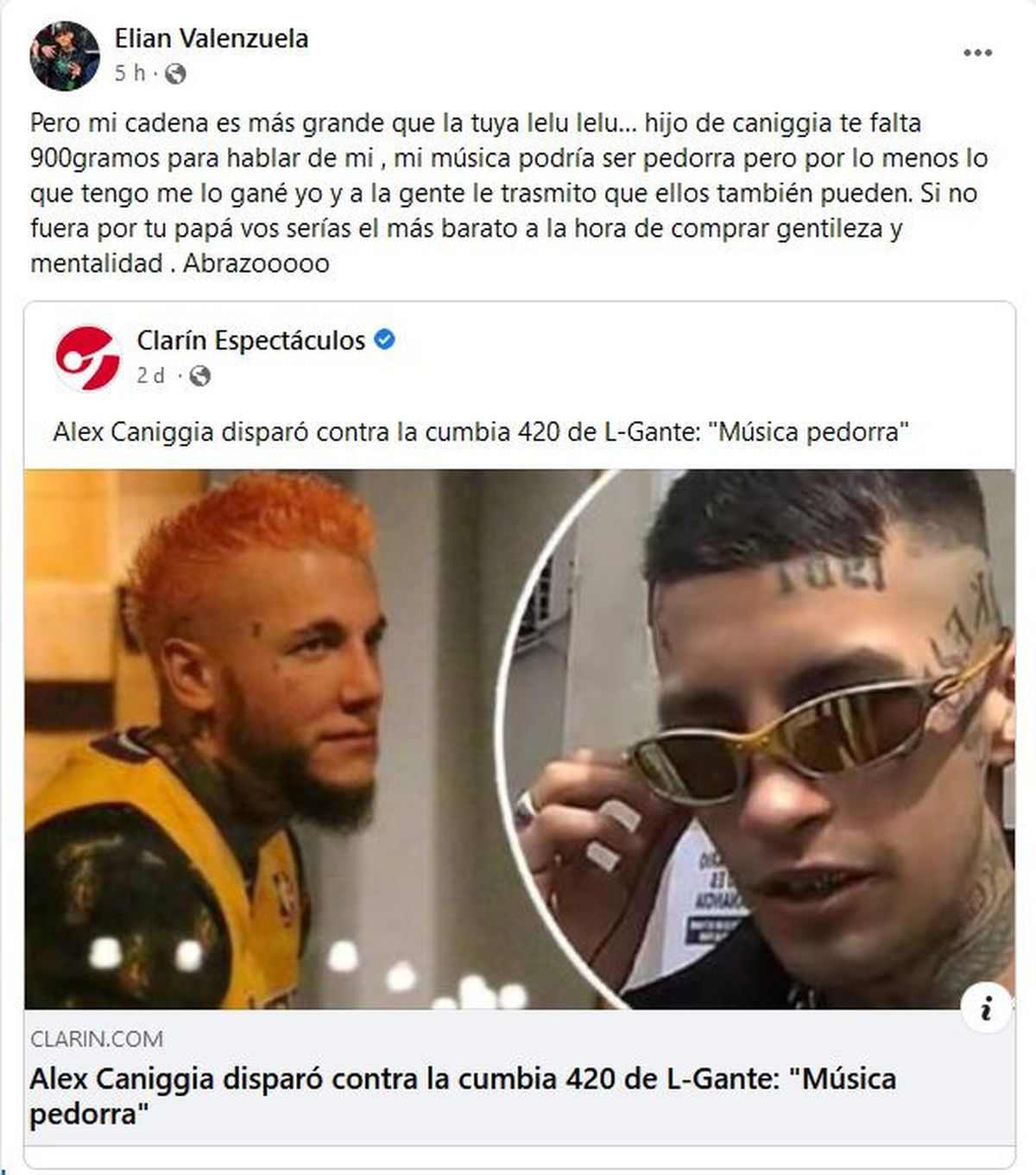The height and width of the screenshot is (1175, 1036).
Task: Open the post options three-dot menu
Action: pos(977,54)
